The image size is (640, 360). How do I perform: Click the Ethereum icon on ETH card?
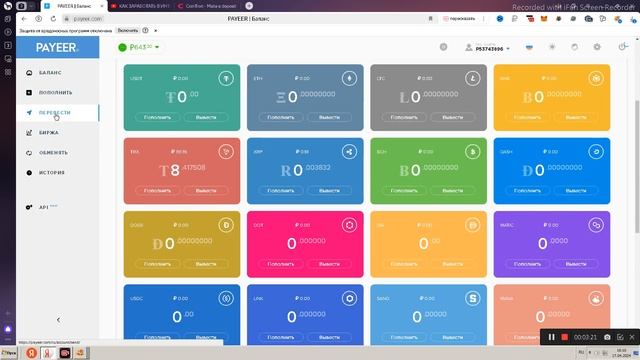pyautogui.click(x=349, y=78)
